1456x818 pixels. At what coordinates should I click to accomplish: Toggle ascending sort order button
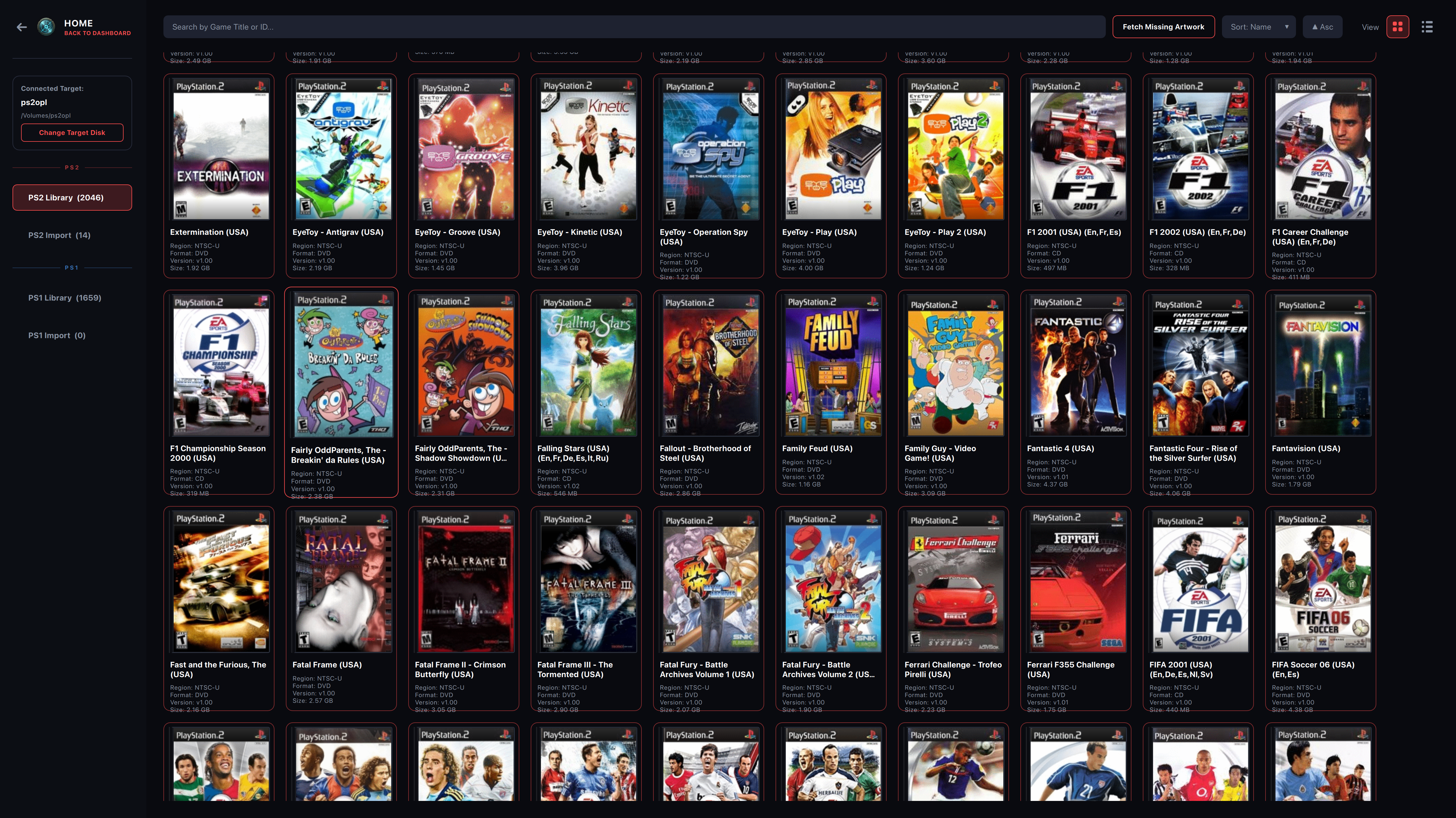coord(1322,26)
